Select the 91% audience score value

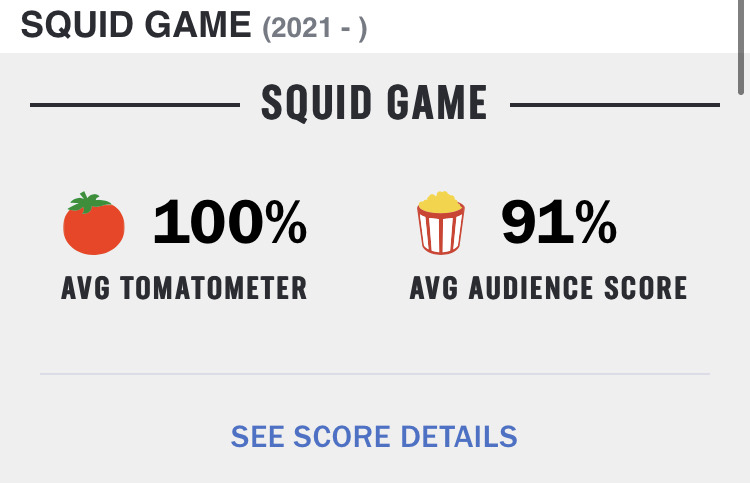pyautogui.click(x=559, y=223)
